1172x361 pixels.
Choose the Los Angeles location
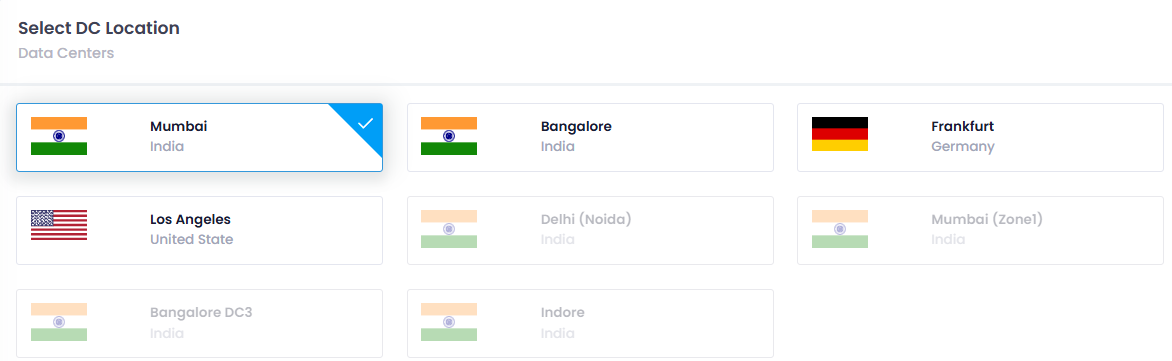200,230
